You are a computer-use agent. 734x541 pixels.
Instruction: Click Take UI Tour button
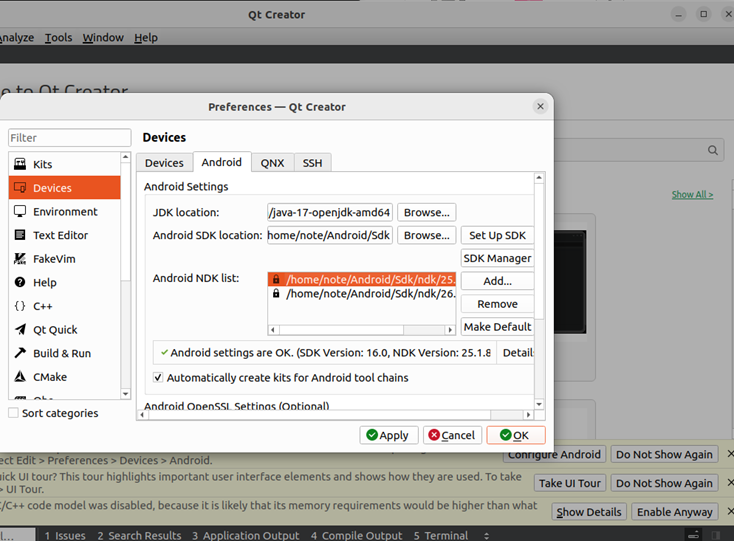click(570, 483)
